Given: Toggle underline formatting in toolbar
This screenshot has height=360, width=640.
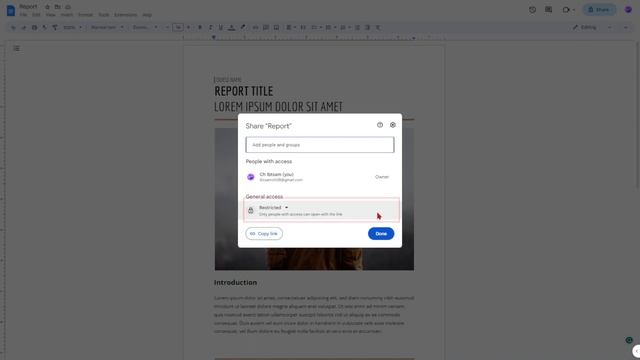Looking at the screenshot, I should tap(220, 27).
